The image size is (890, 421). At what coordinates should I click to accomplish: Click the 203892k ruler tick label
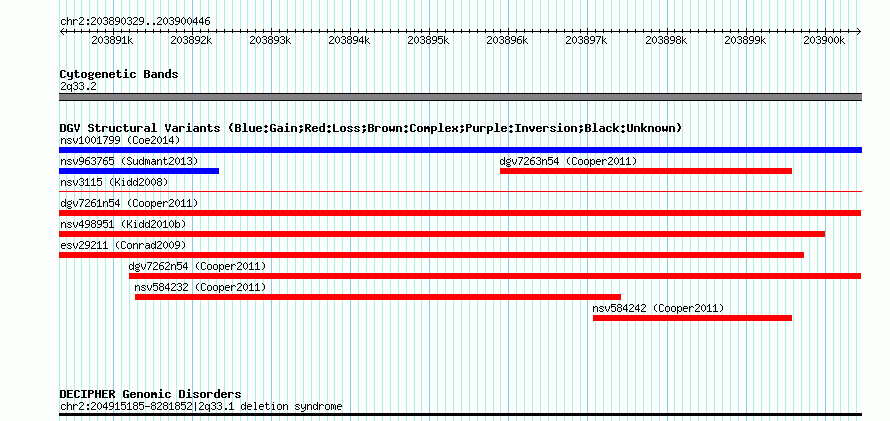191,40
